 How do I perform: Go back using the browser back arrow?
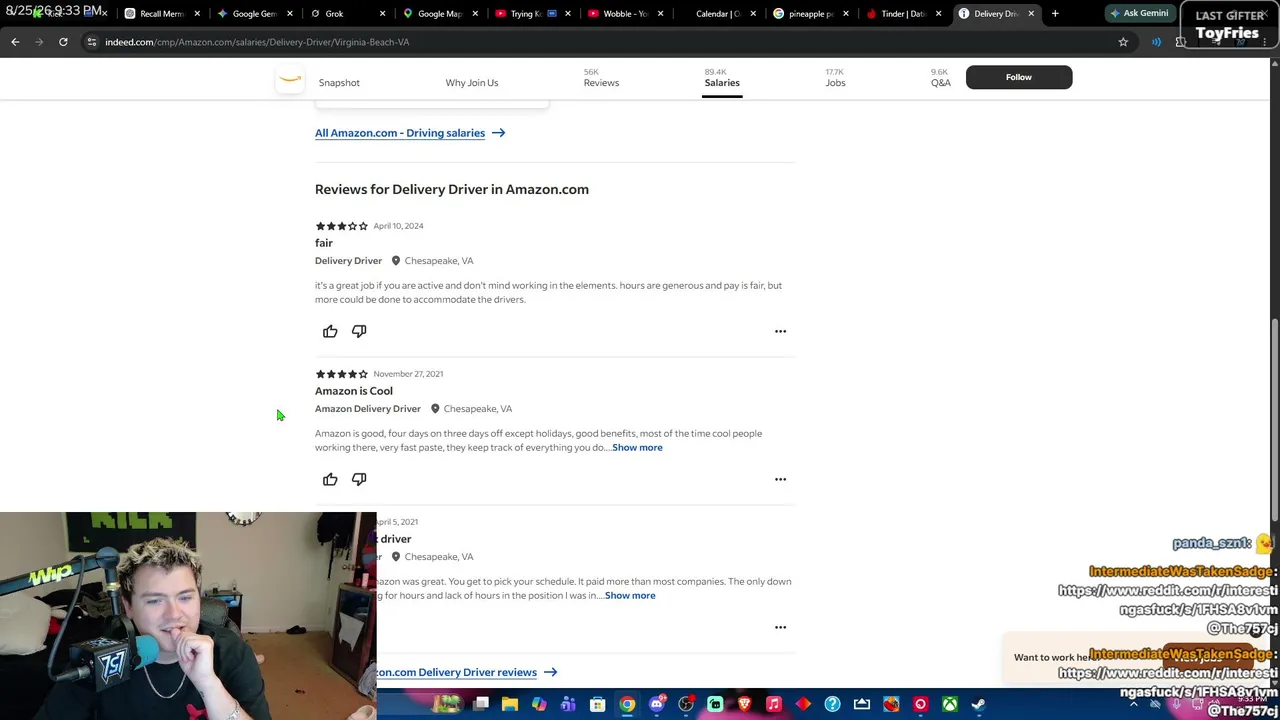(15, 42)
